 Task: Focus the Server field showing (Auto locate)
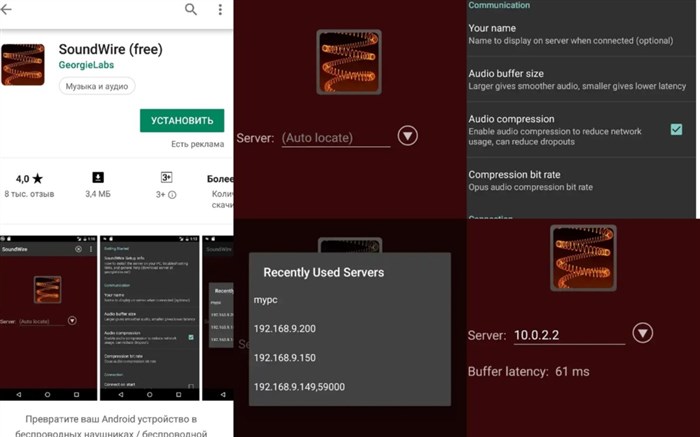[x=336, y=138]
